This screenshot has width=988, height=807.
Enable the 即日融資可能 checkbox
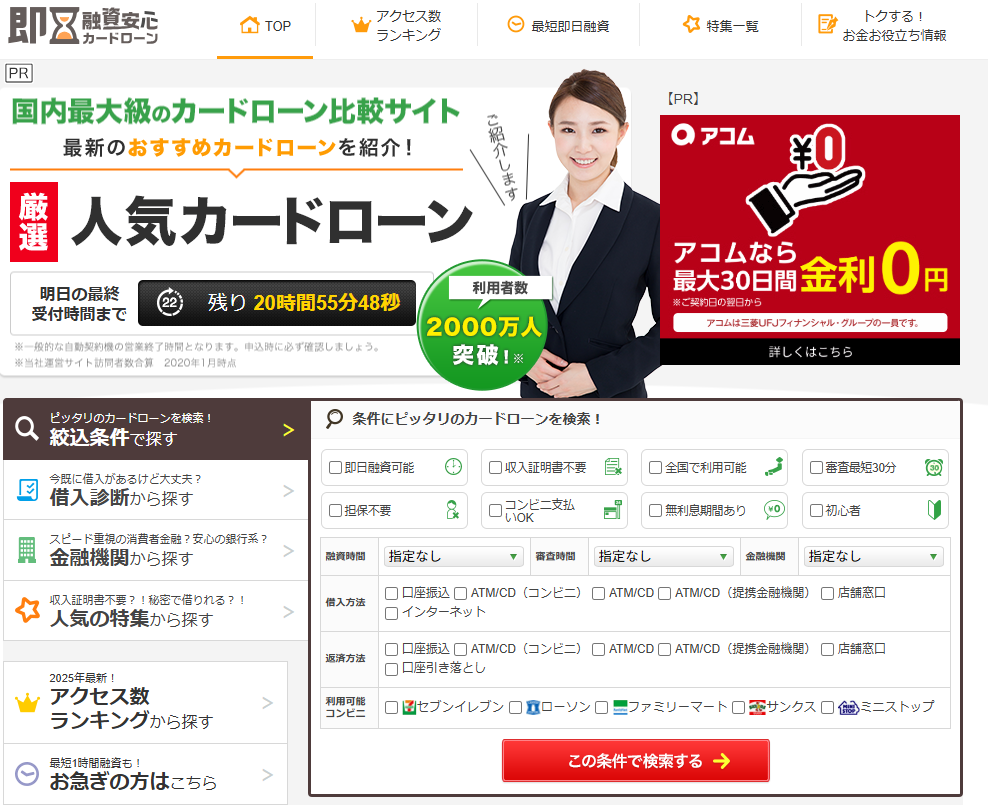(x=335, y=467)
